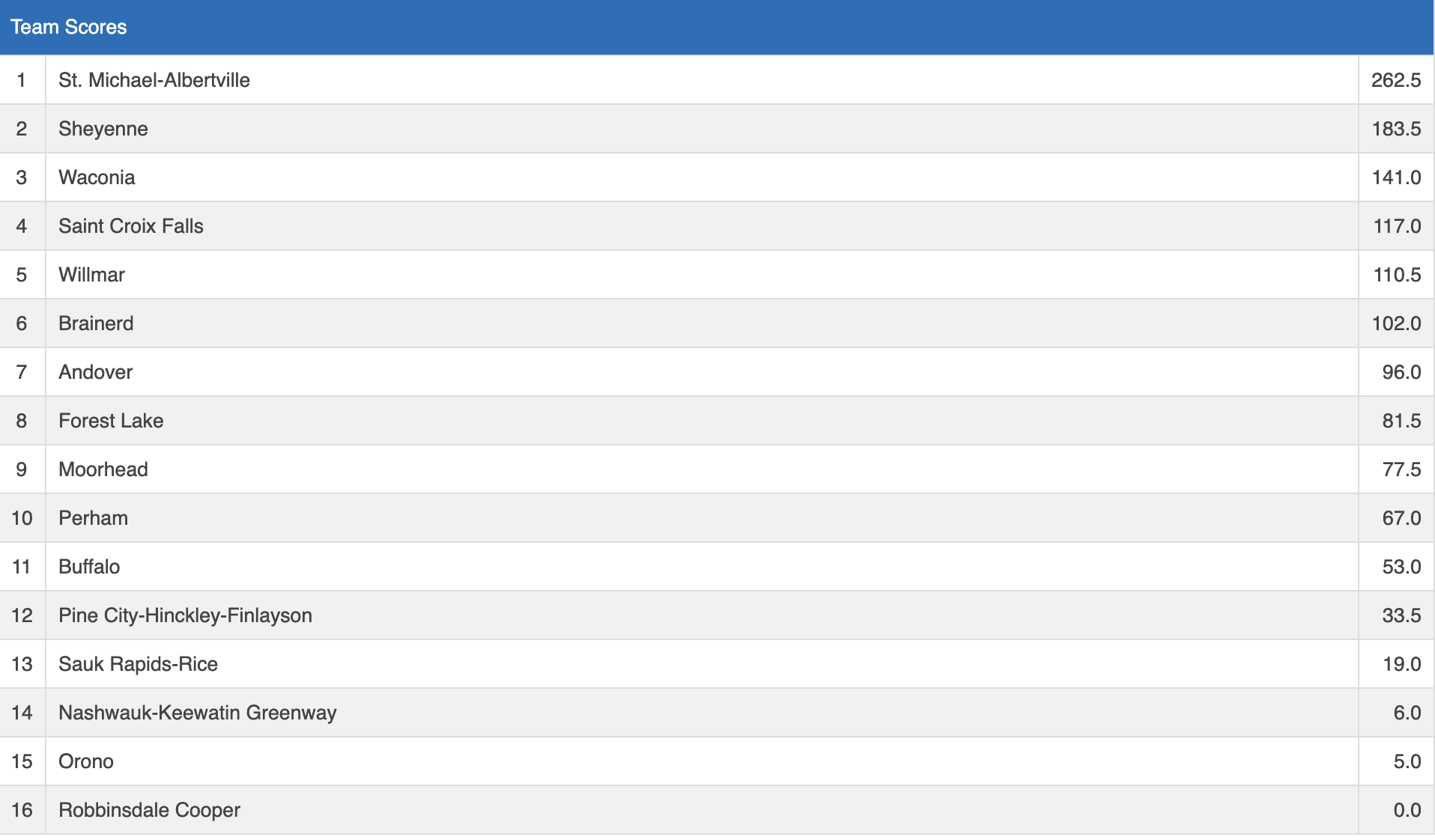
Task: Select the Buffalo team entry
Action: [89, 567]
